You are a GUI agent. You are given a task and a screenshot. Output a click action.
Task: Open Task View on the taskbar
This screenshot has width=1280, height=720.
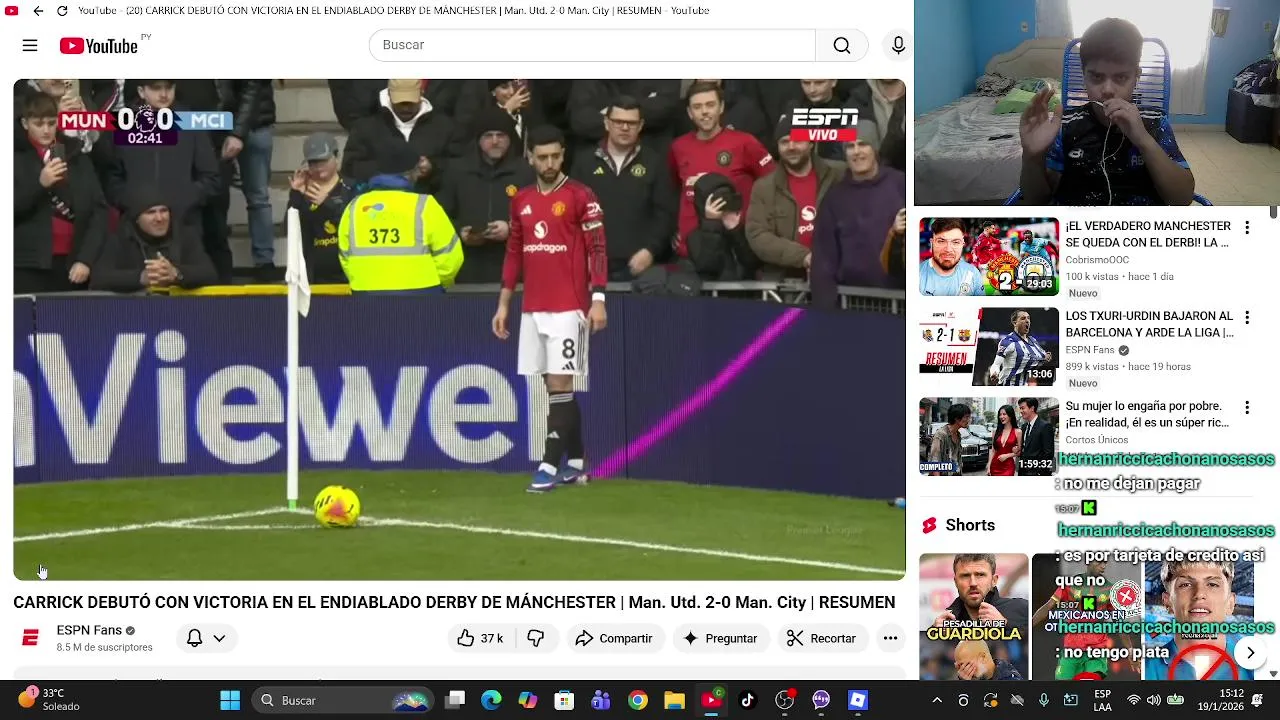point(455,700)
